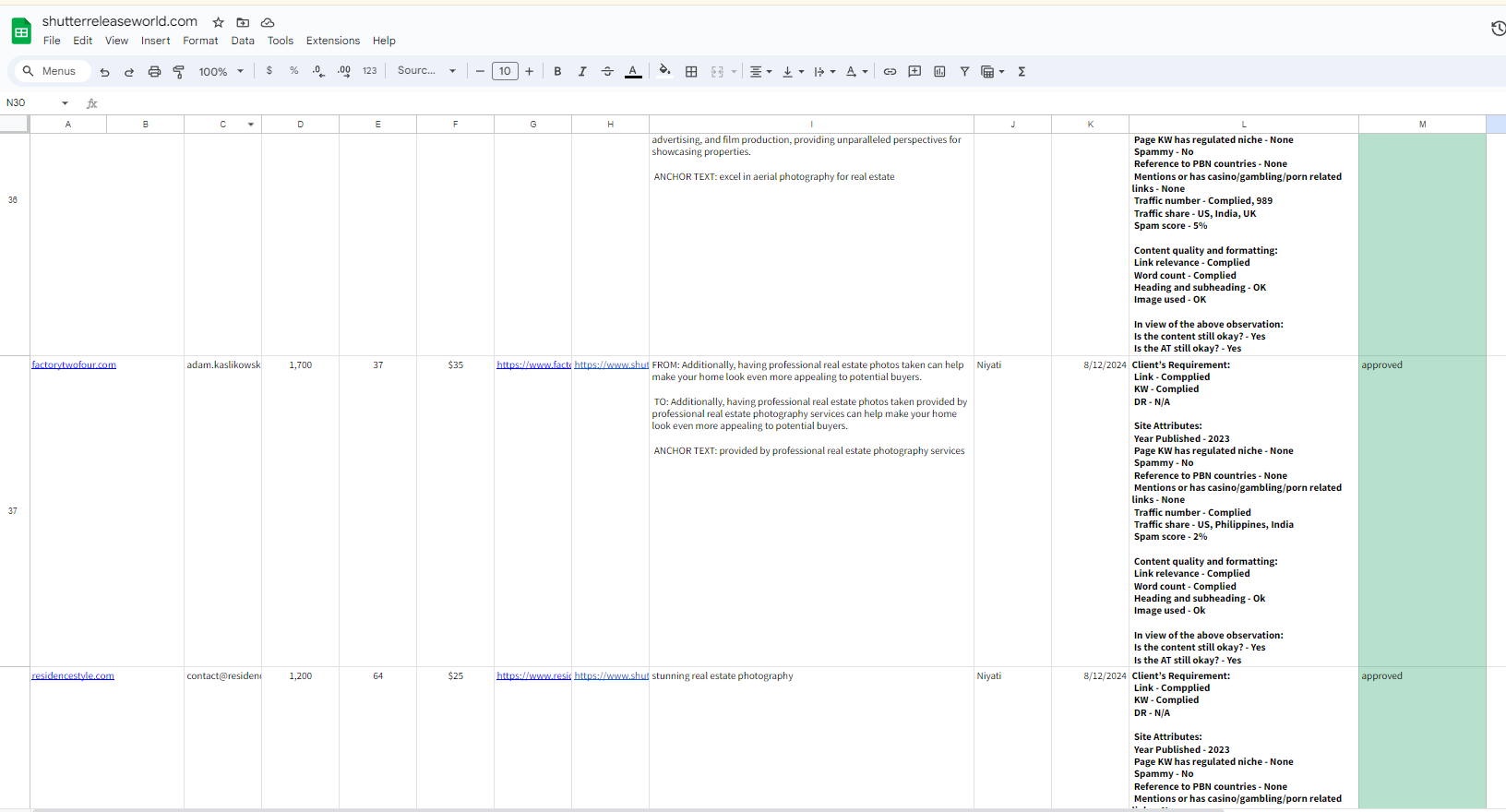Open the Data menu

tap(243, 41)
